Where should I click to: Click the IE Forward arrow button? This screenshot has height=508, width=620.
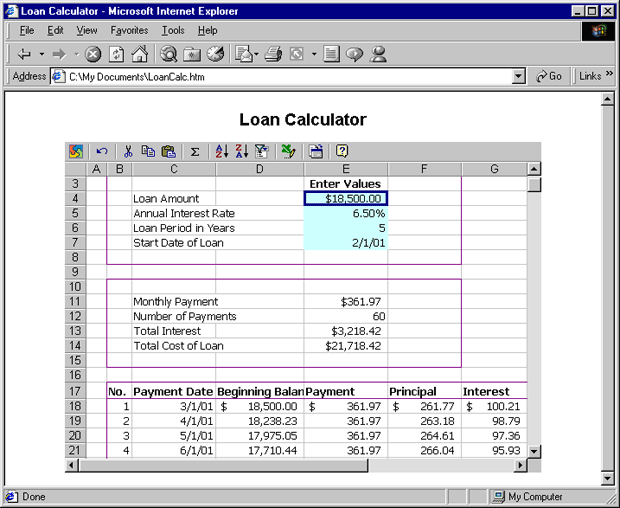pyautogui.click(x=59, y=54)
